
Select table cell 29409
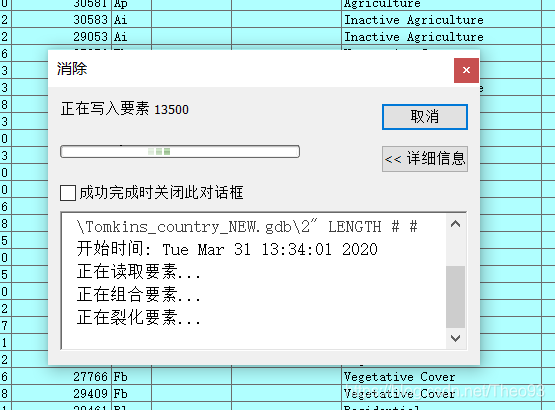coord(62,393)
